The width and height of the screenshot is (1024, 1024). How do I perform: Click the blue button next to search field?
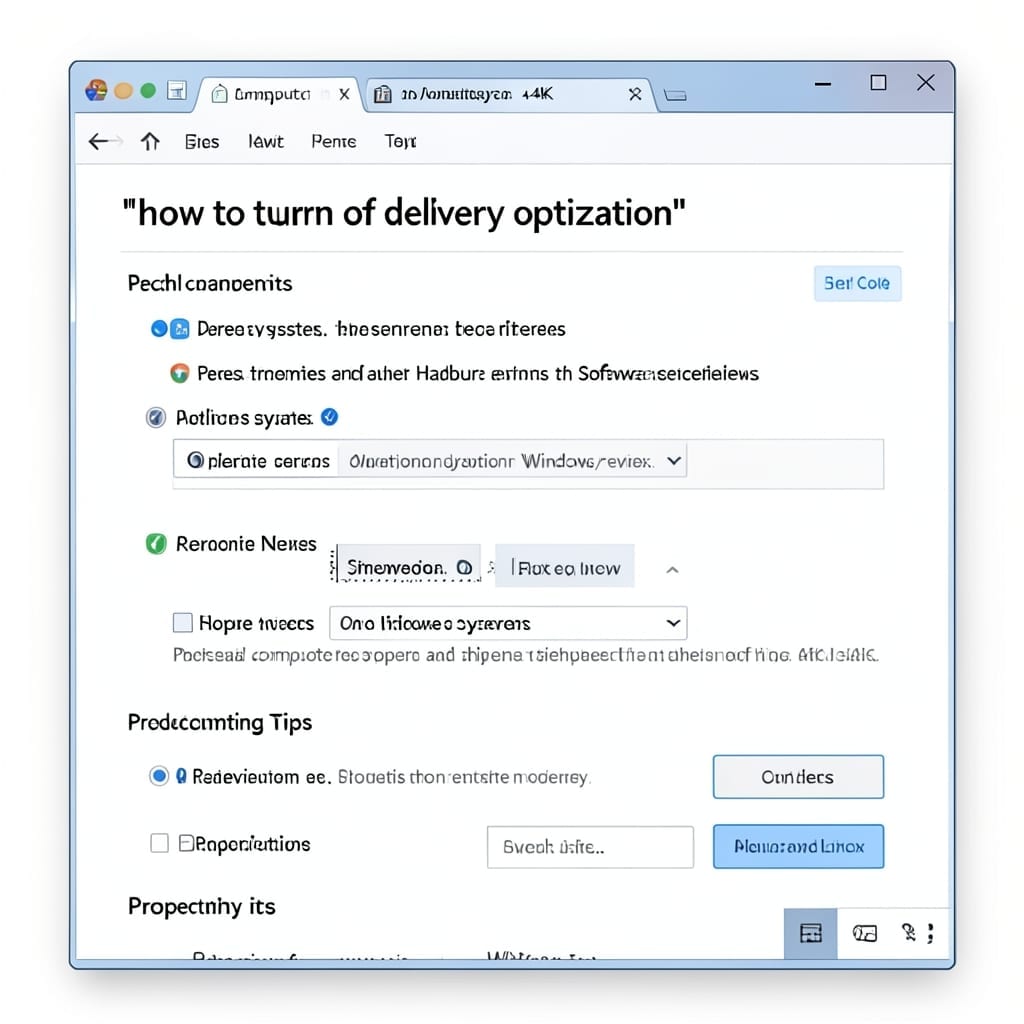(798, 846)
